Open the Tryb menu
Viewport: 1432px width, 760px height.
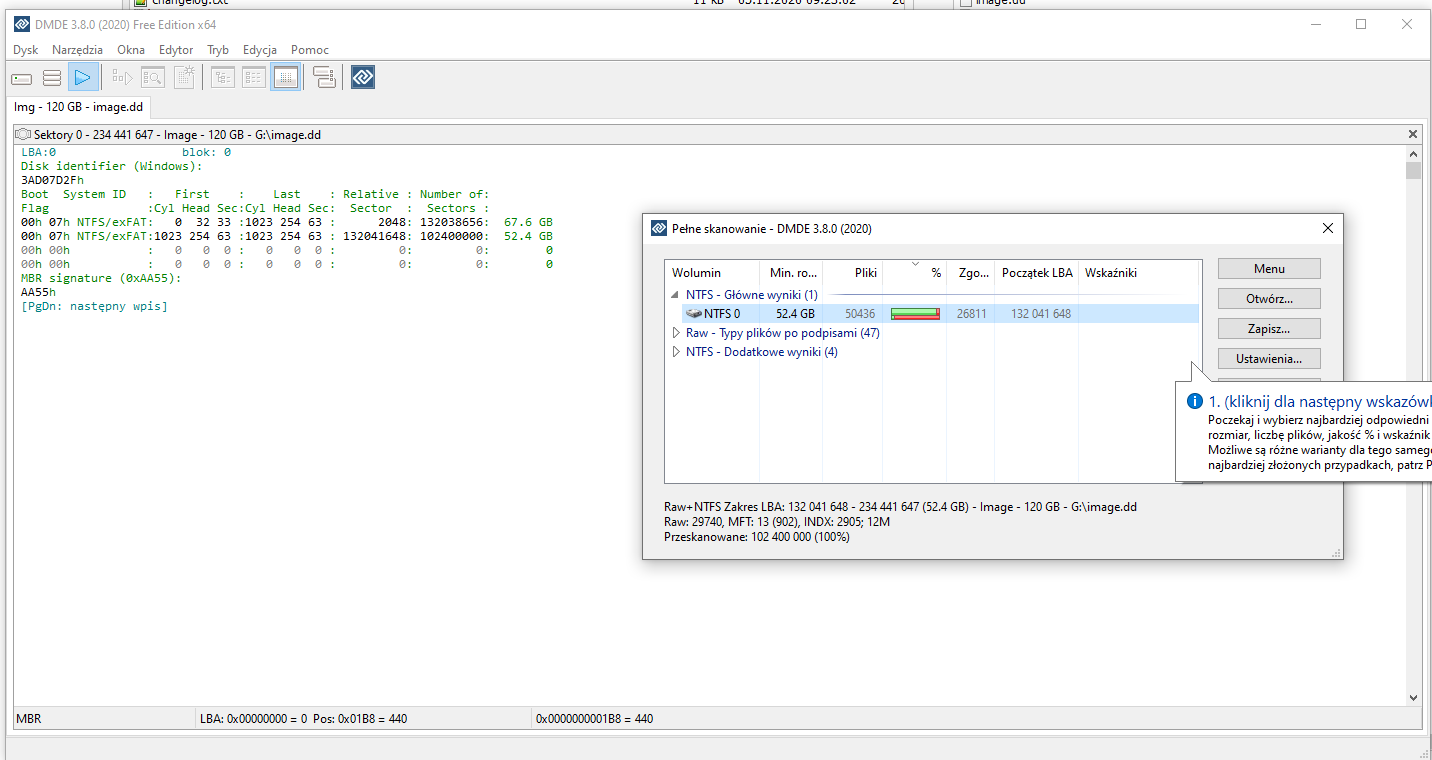click(x=218, y=49)
